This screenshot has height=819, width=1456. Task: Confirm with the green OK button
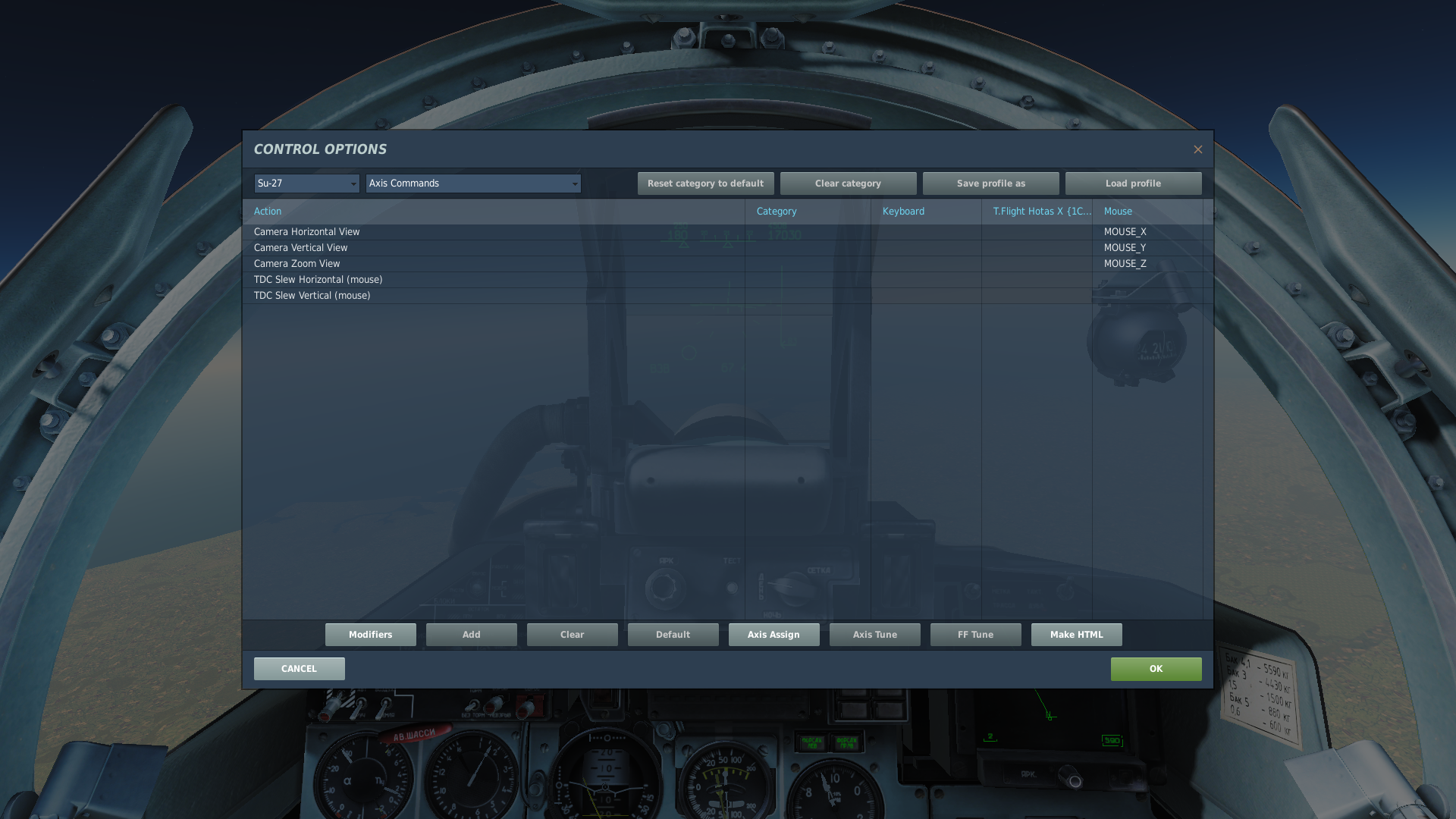pyautogui.click(x=1156, y=669)
